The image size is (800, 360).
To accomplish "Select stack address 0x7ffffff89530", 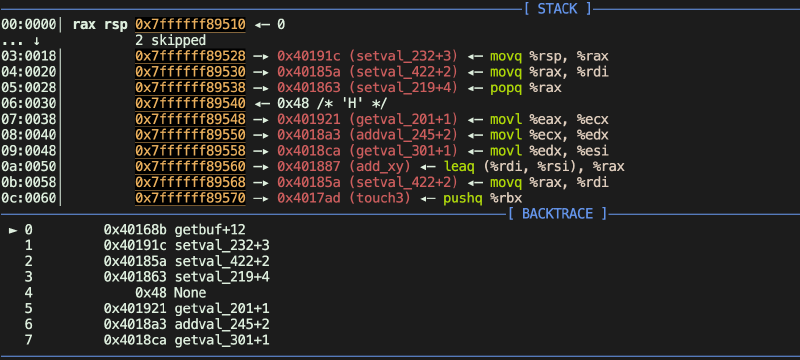I will coord(190,72).
